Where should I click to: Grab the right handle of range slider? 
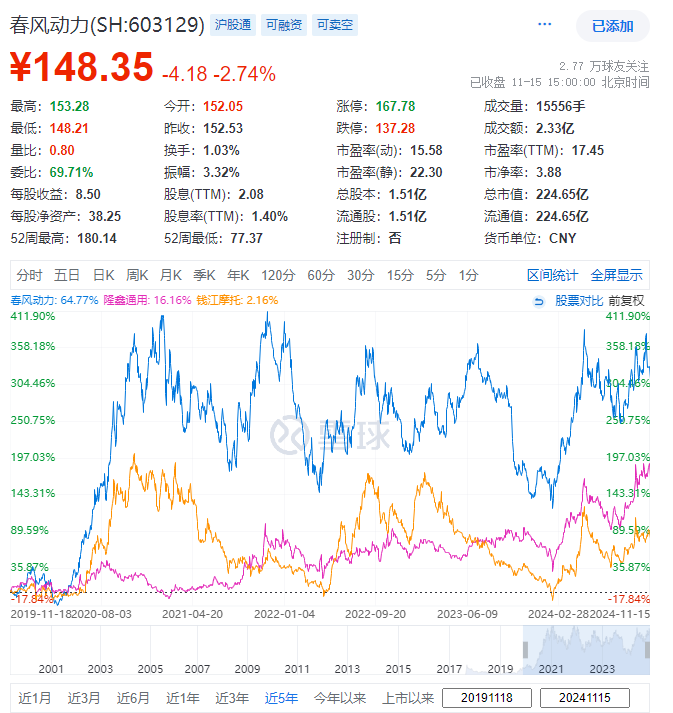pos(647,650)
